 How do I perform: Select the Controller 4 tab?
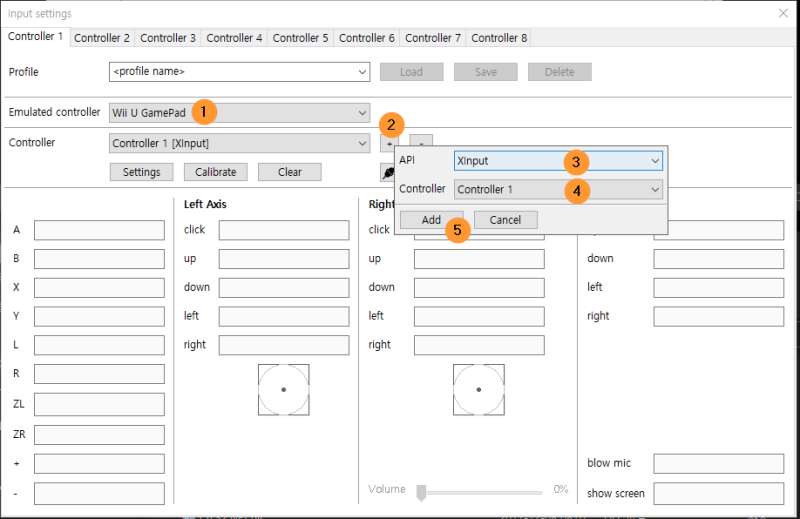point(234,38)
